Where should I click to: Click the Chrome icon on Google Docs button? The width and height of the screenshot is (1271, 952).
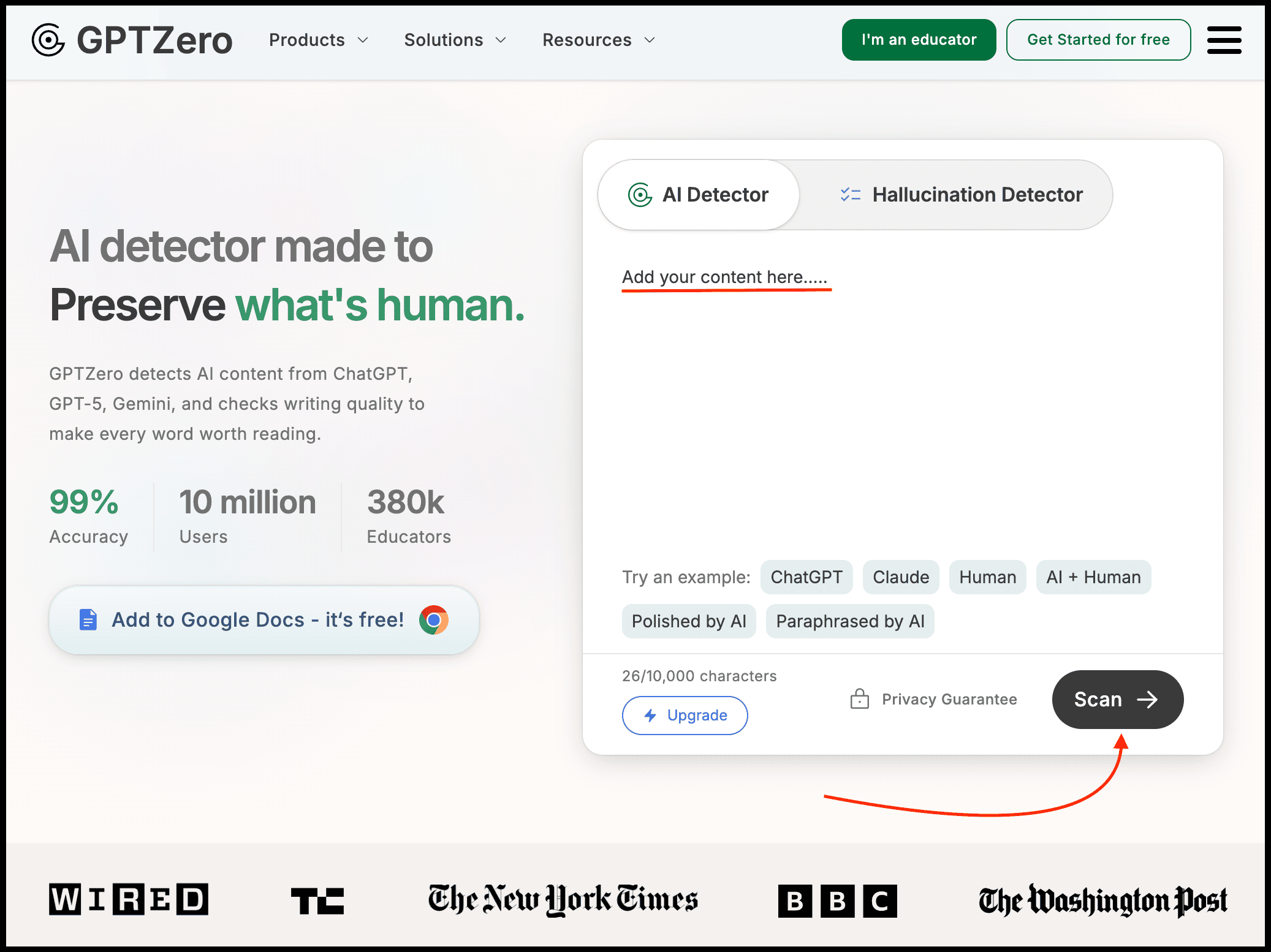(434, 620)
